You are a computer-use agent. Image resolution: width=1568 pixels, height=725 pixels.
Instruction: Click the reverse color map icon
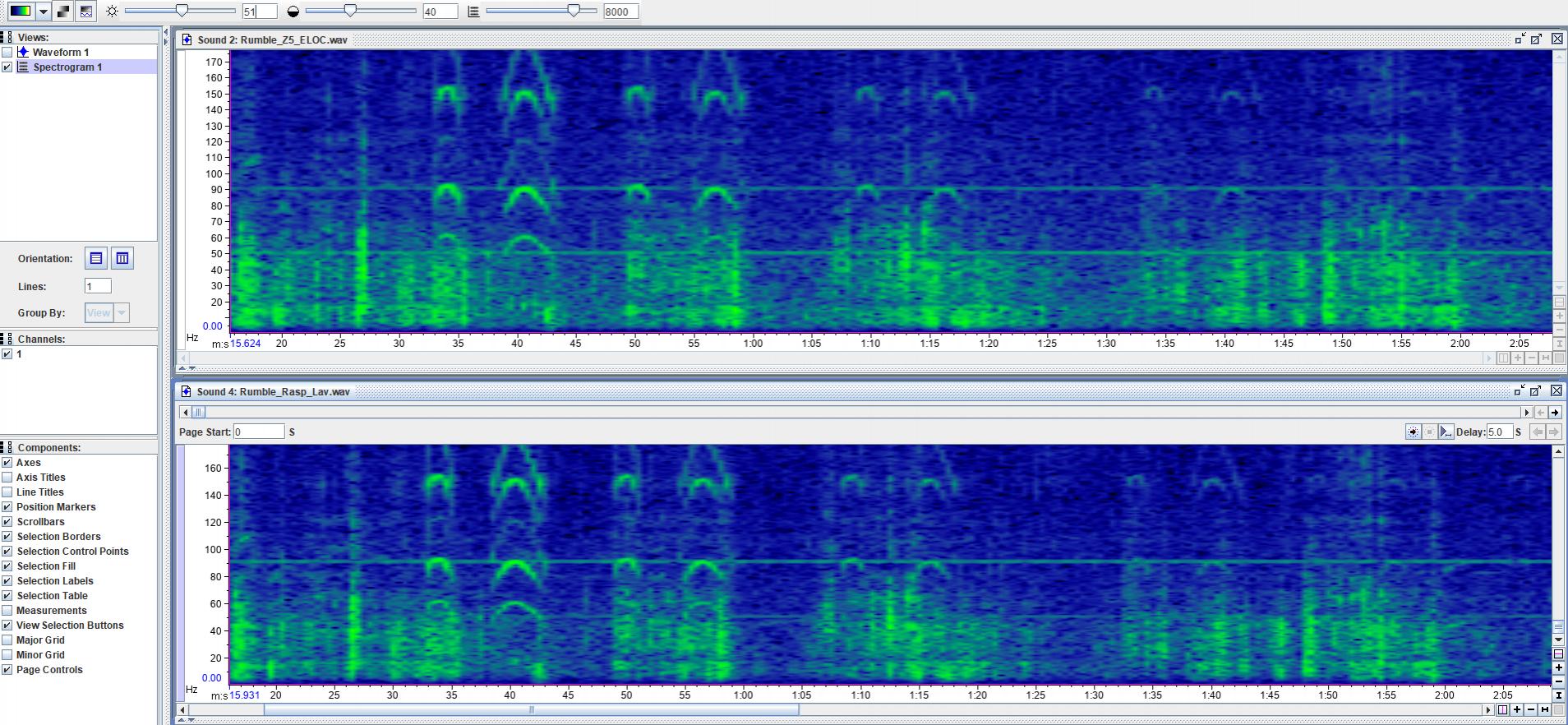point(63,12)
